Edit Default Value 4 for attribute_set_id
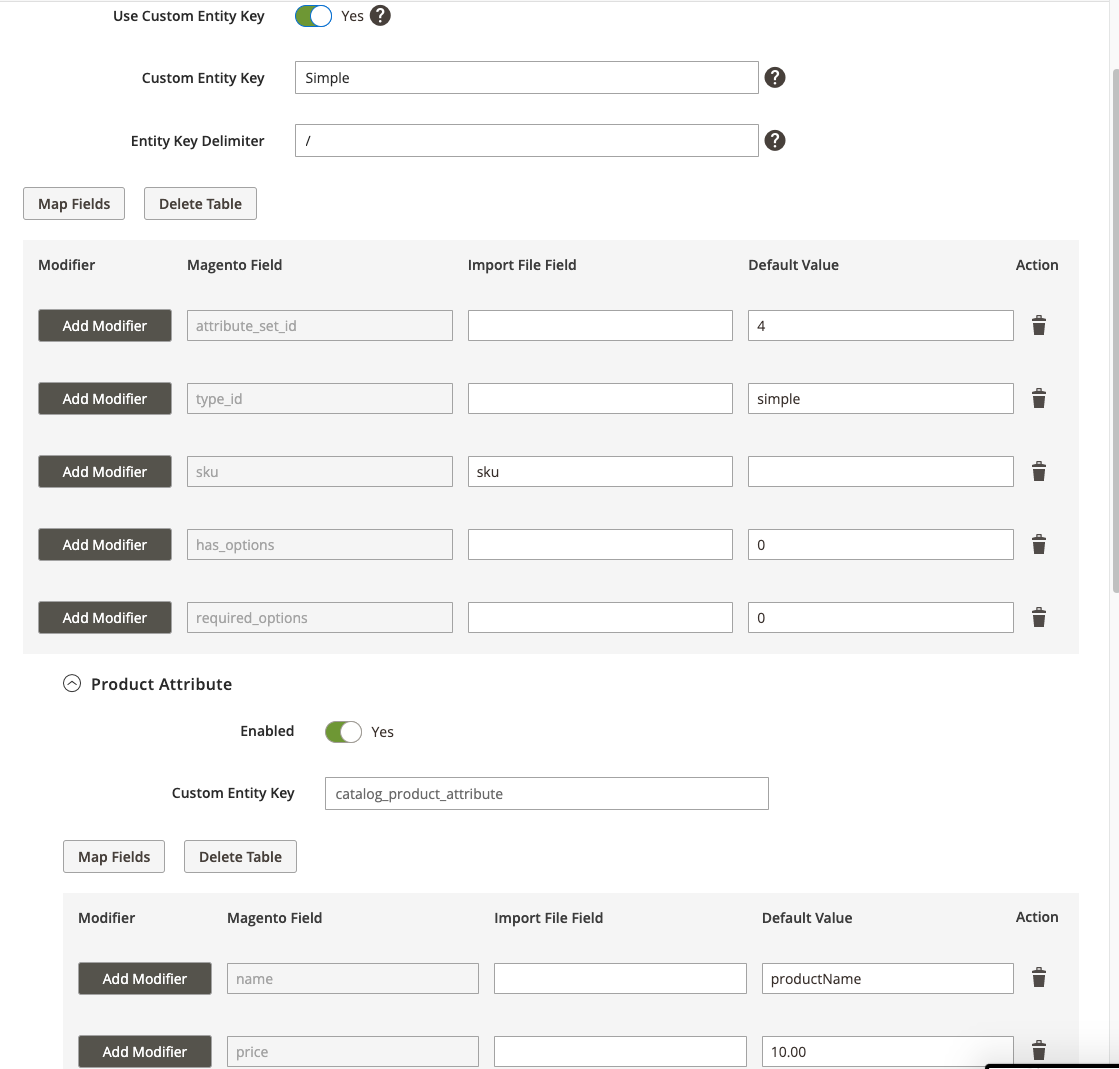 [881, 325]
